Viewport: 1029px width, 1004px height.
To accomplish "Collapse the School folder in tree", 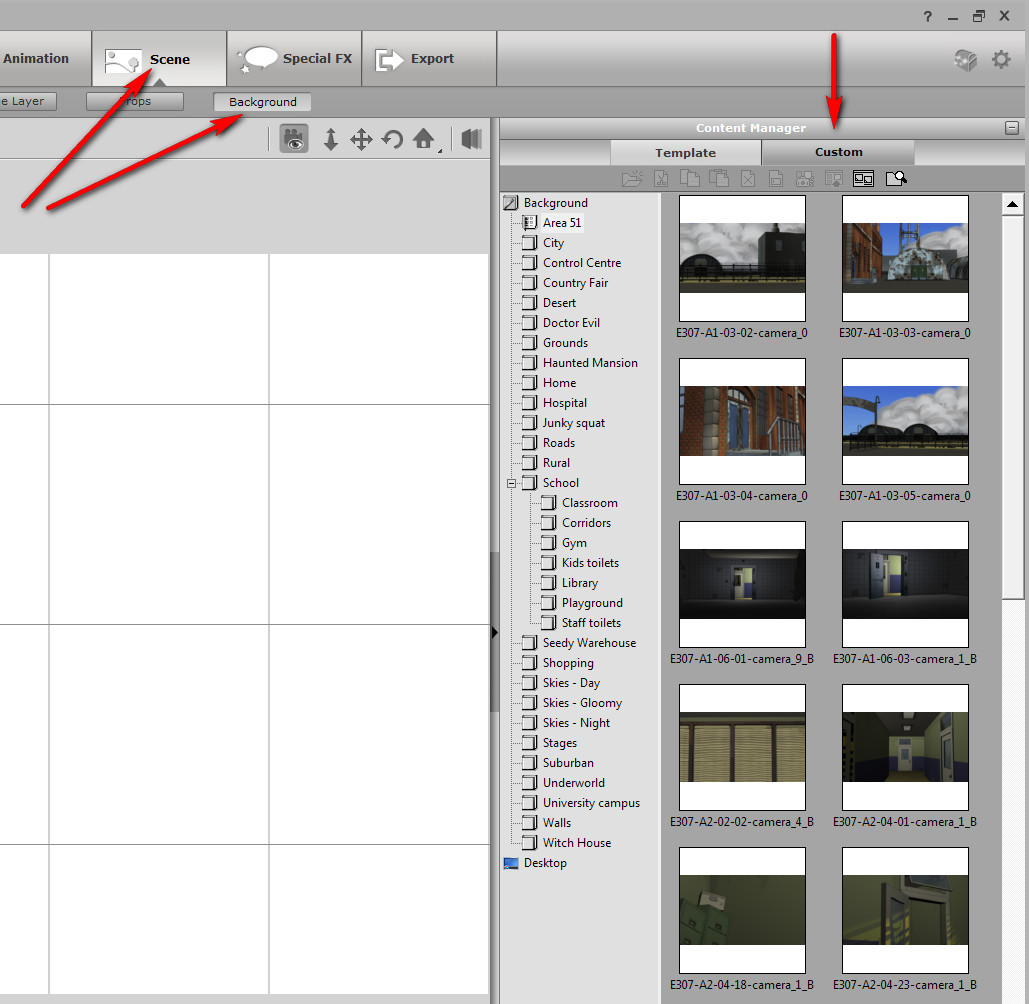I will tap(512, 483).
